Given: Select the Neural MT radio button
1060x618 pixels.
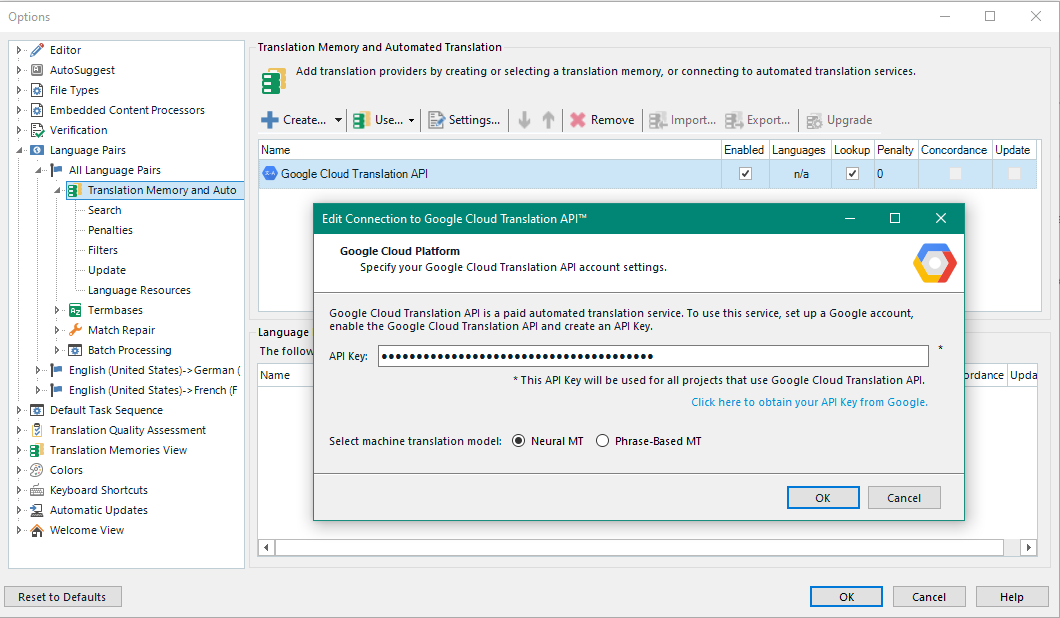Looking at the screenshot, I should pyautogui.click(x=519, y=441).
